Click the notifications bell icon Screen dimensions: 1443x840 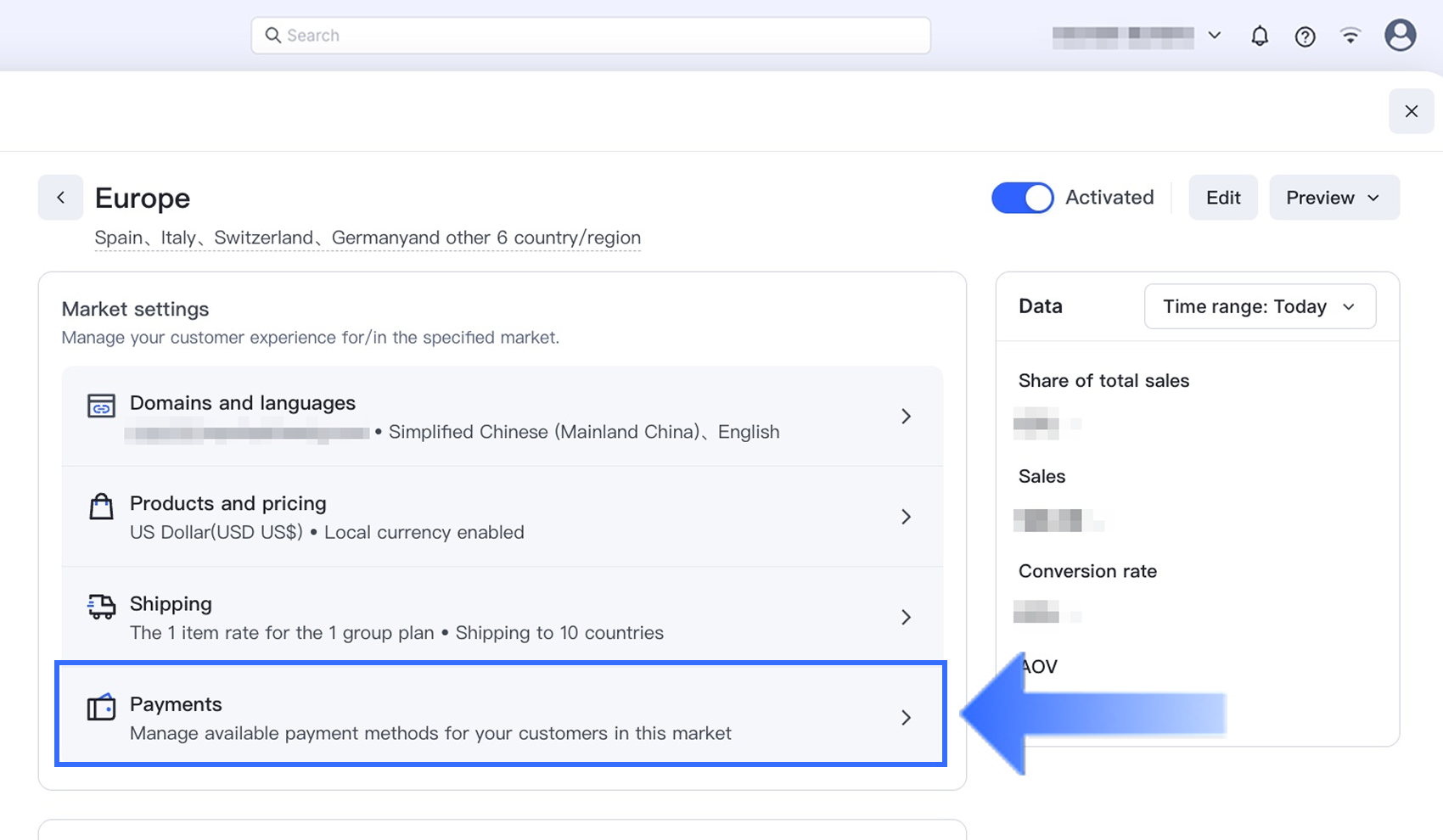(1260, 36)
